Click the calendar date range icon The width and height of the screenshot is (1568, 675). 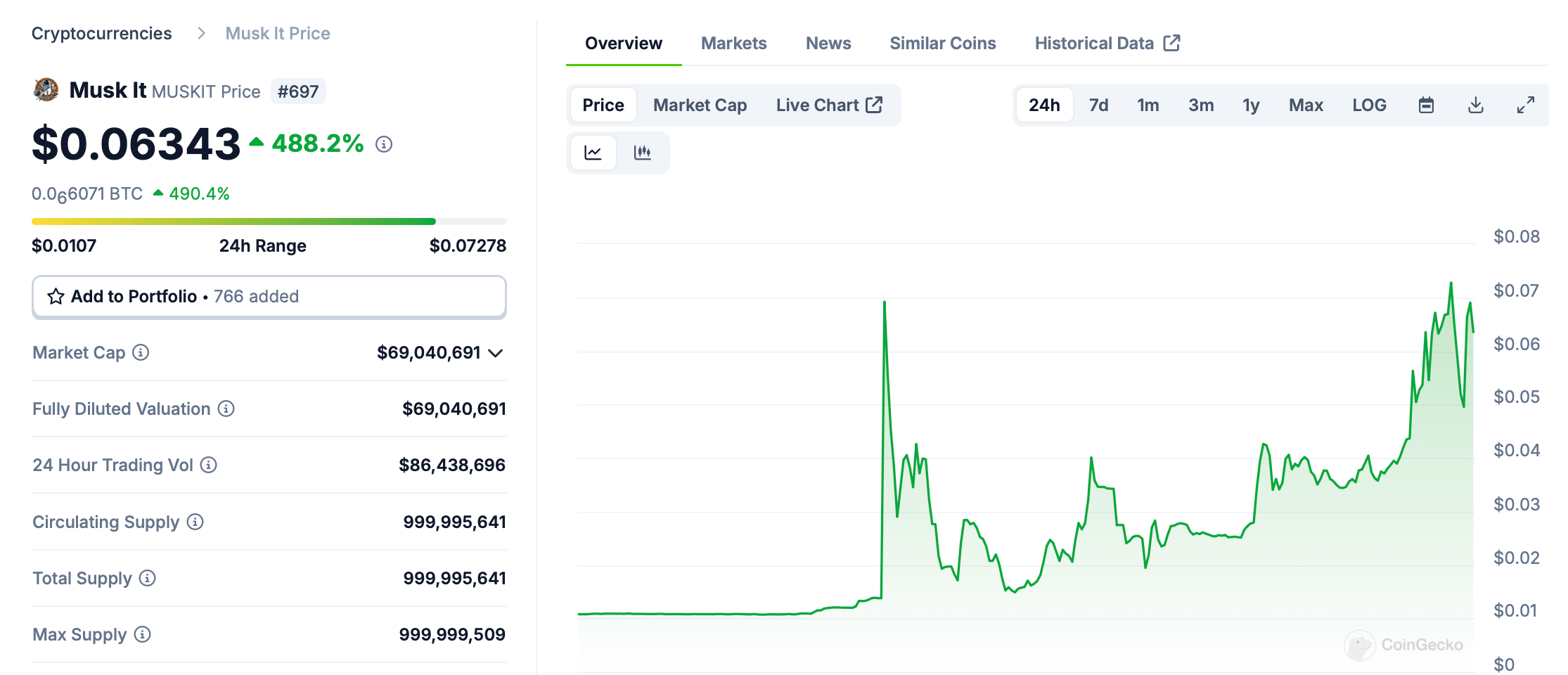1426,105
